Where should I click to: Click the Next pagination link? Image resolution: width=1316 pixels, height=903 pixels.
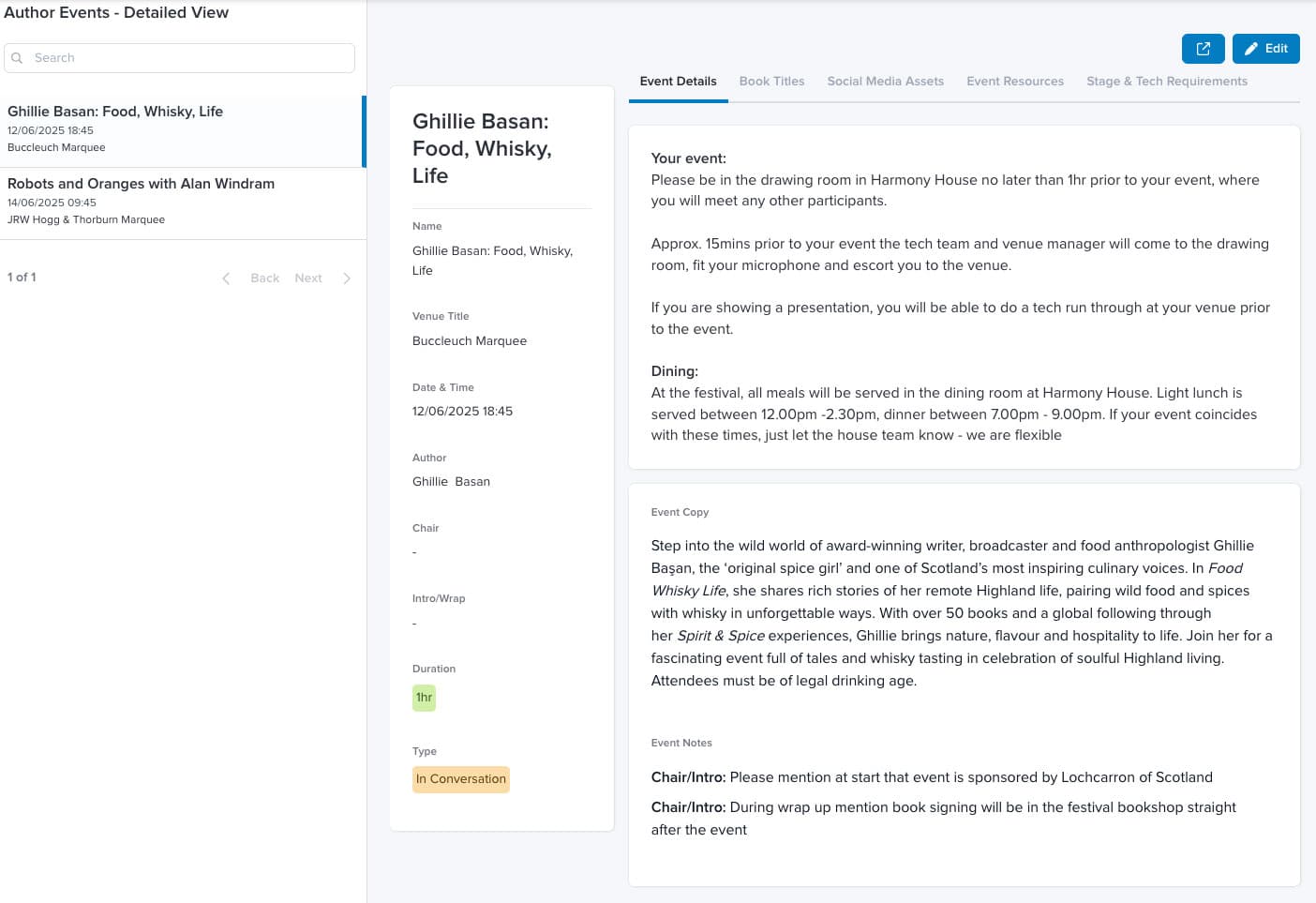[x=308, y=278]
